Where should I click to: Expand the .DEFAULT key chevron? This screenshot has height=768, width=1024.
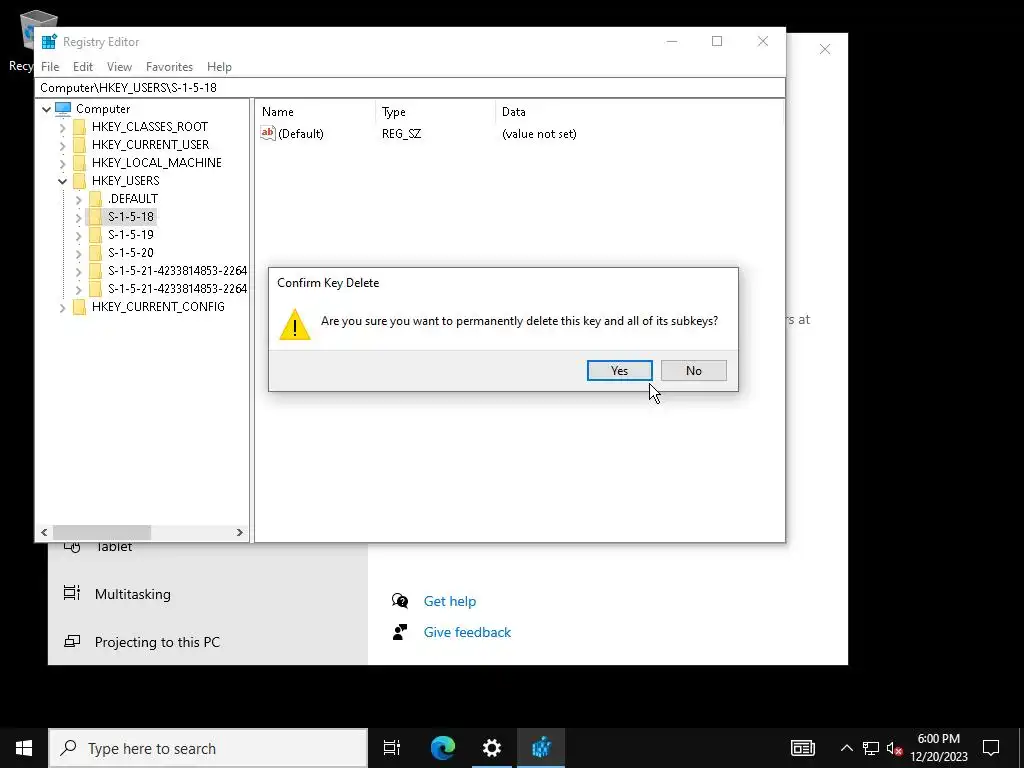point(78,199)
